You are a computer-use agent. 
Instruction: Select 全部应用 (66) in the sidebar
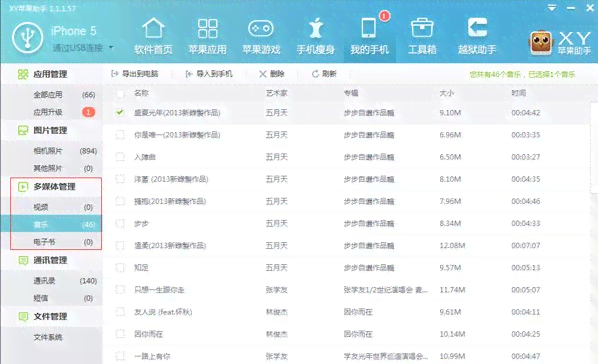tap(51, 95)
